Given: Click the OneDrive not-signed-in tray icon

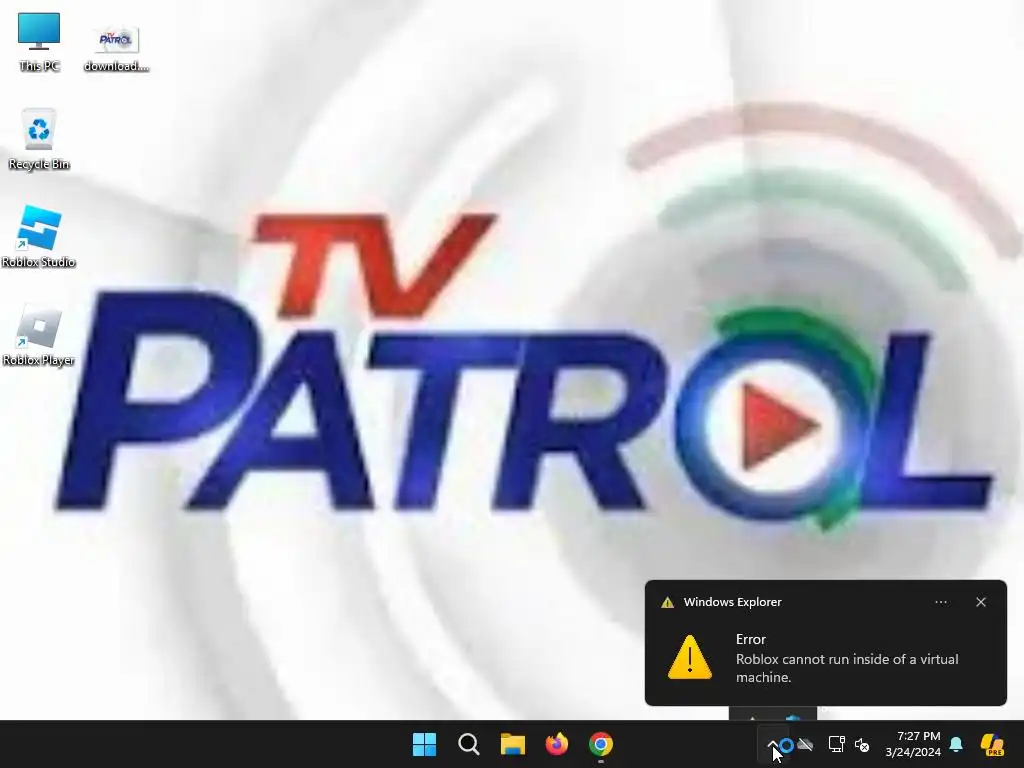Looking at the screenshot, I should pyautogui.click(x=805, y=744).
